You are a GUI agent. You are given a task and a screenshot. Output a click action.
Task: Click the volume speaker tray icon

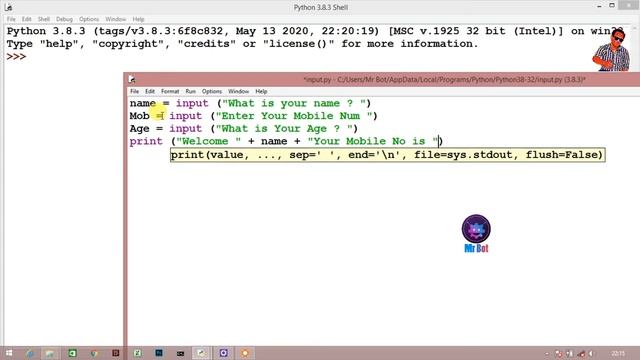click(x=591, y=354)
